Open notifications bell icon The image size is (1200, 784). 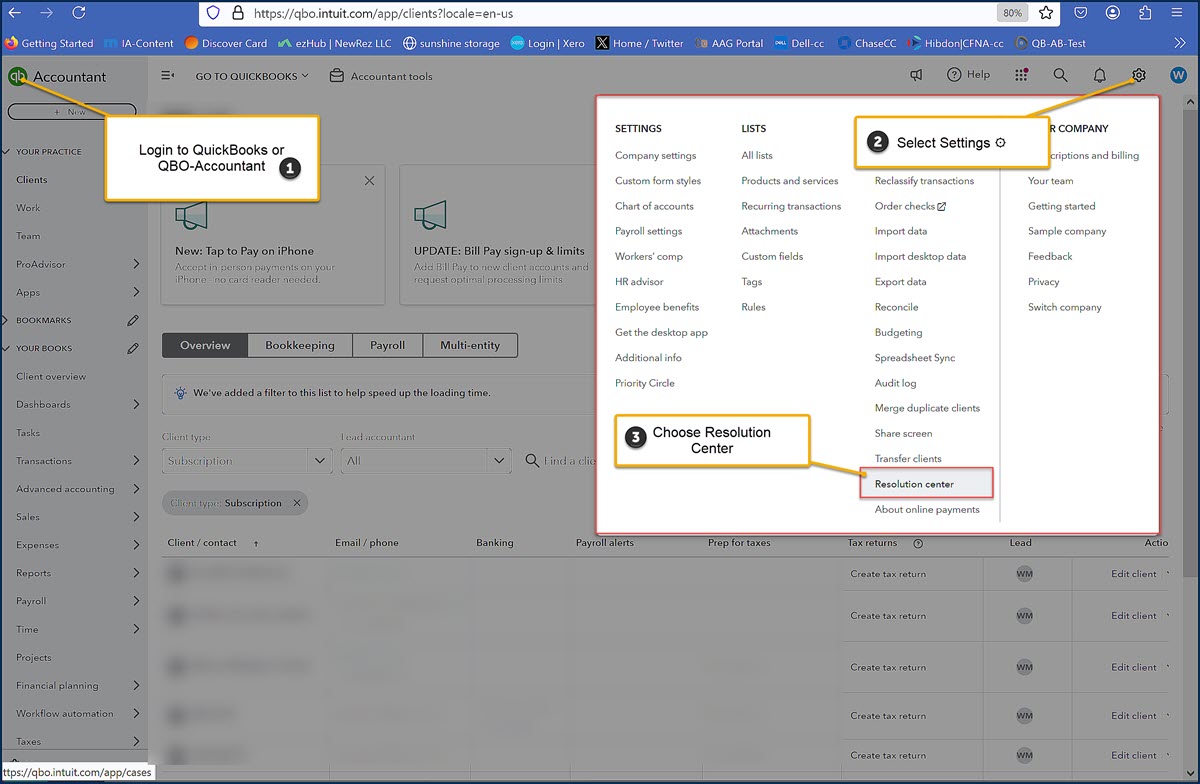pos(1099,75)
